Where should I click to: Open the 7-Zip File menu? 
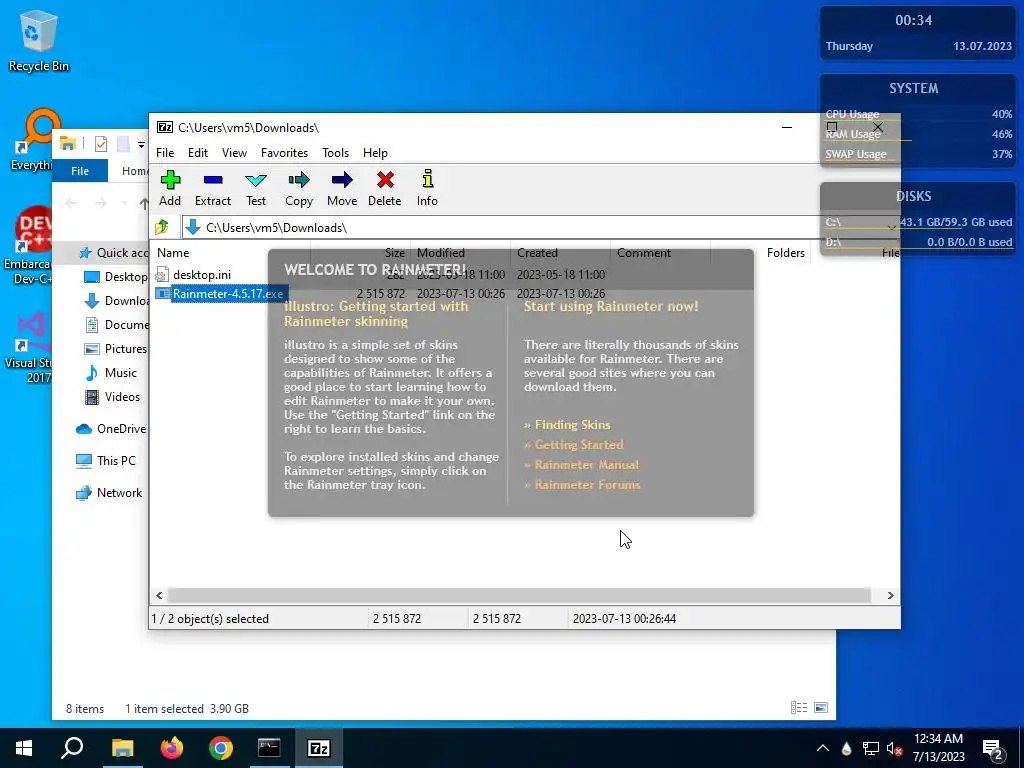(165, 153)
